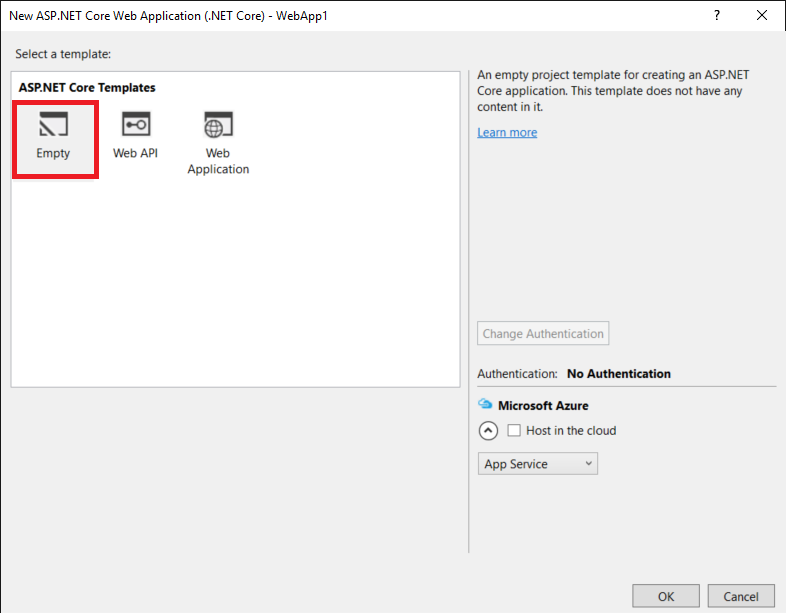The height and width of the screenshot is (613, 786).
Task: Close the New ASP.NET Core dialog
Action: point(763,16)
